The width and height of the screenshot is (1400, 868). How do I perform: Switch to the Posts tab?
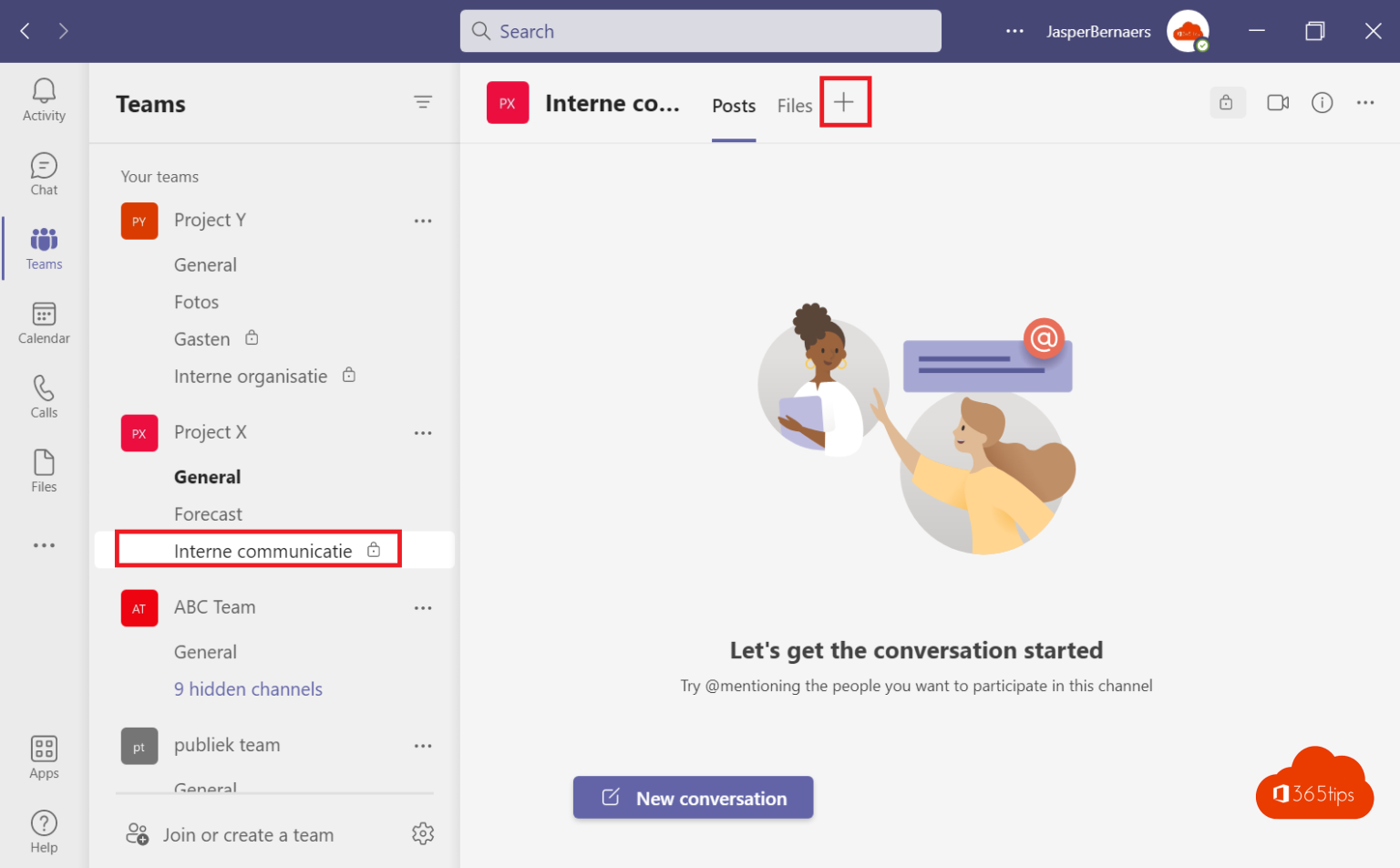(x=733, y=105)
